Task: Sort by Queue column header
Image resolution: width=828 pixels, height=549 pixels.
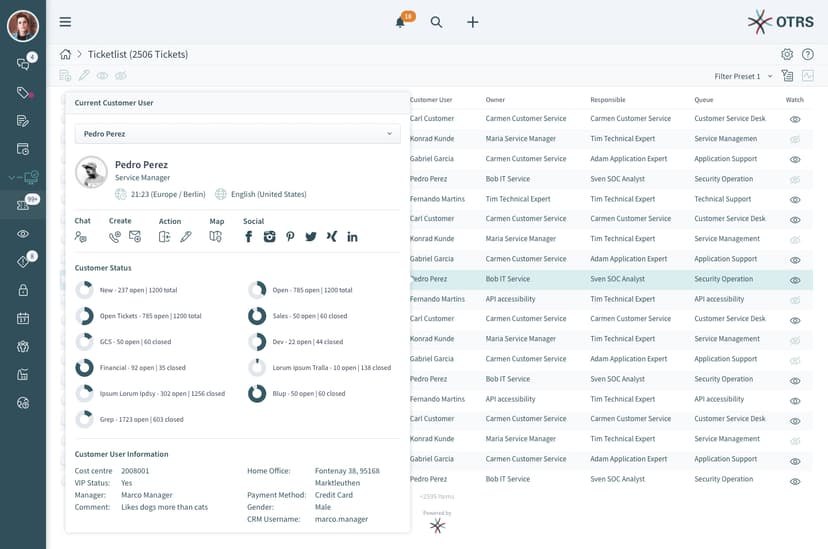Action: [x=703, y=100]
